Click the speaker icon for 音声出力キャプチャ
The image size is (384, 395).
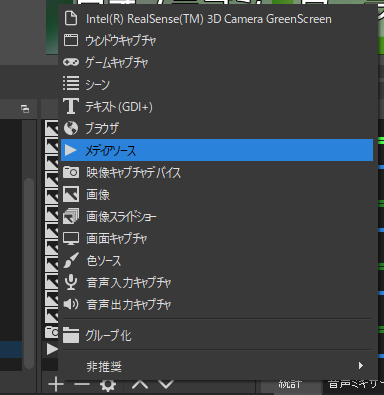coord(71,304)
